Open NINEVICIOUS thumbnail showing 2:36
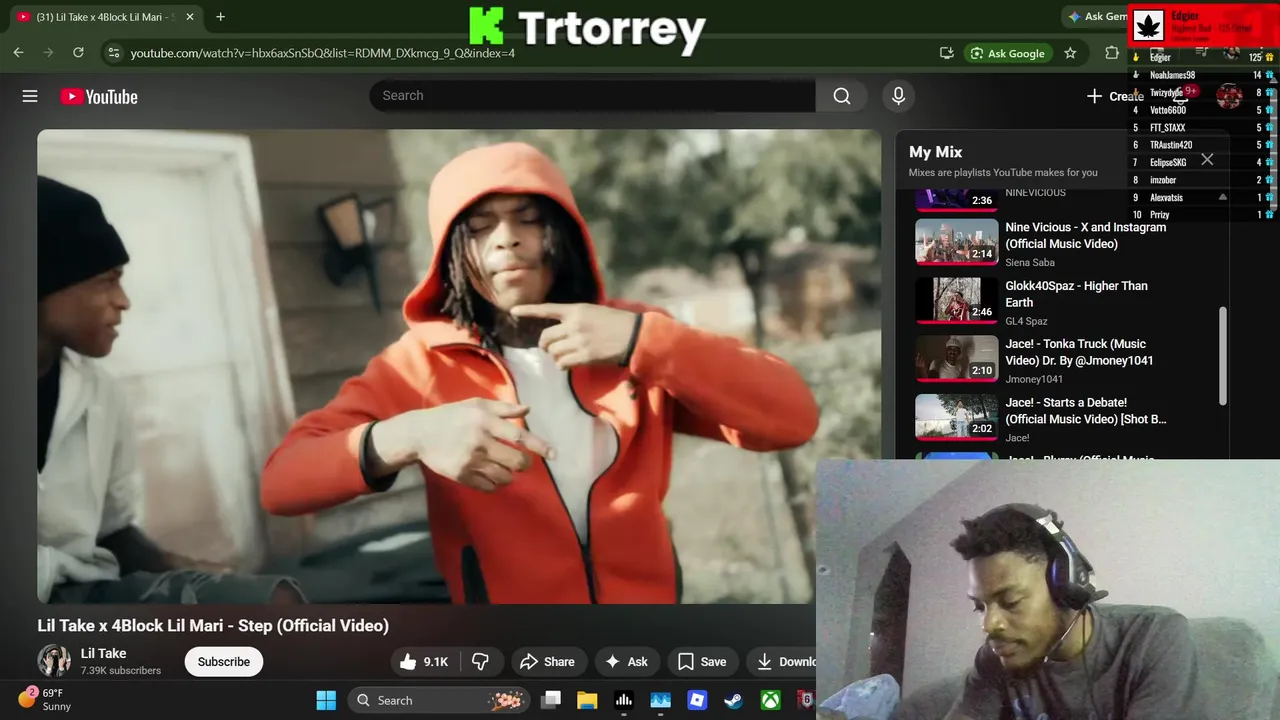1280x720 pixels. (x=957, y=198)
